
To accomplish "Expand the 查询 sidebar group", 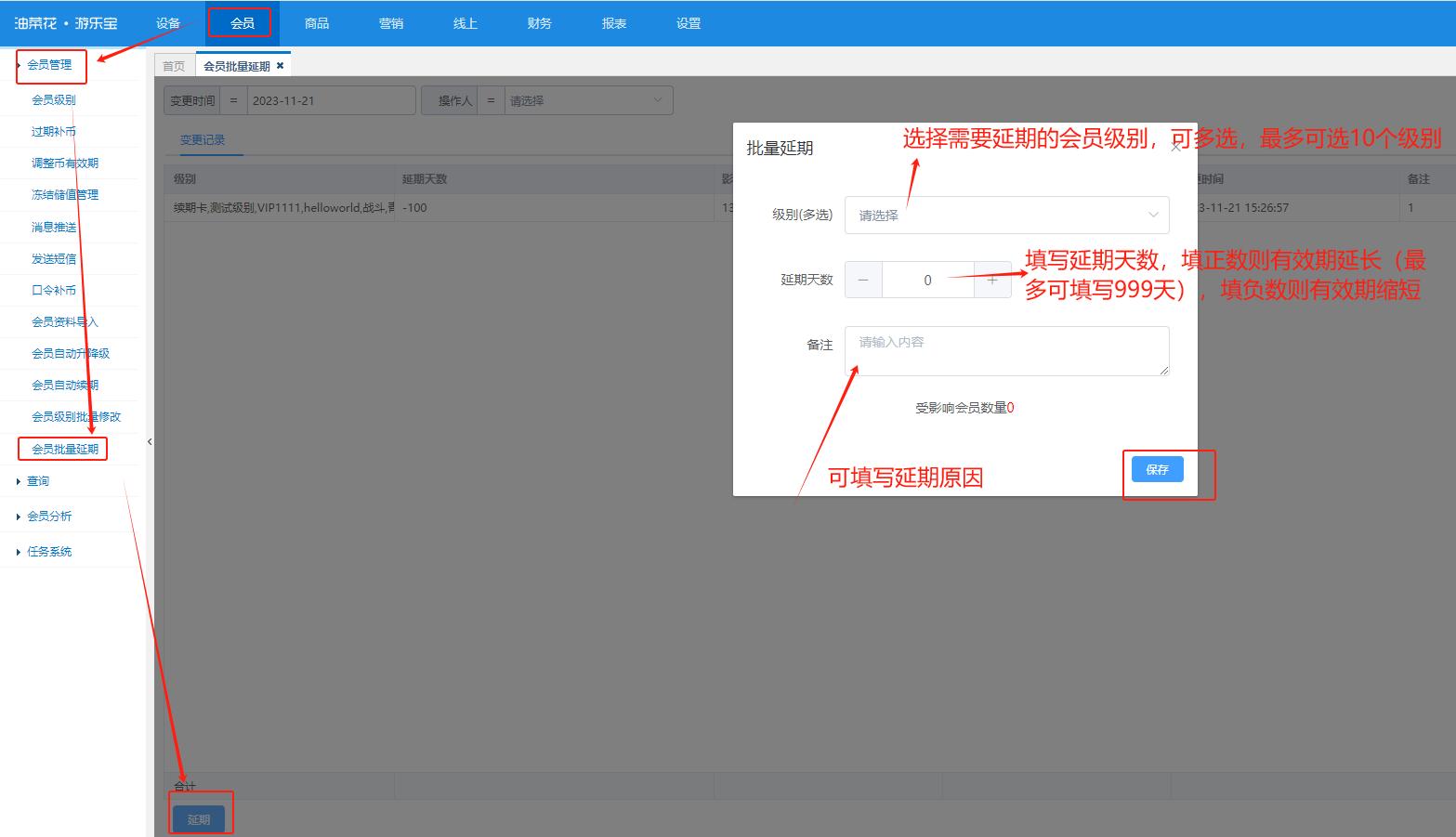I will (37, 481).
